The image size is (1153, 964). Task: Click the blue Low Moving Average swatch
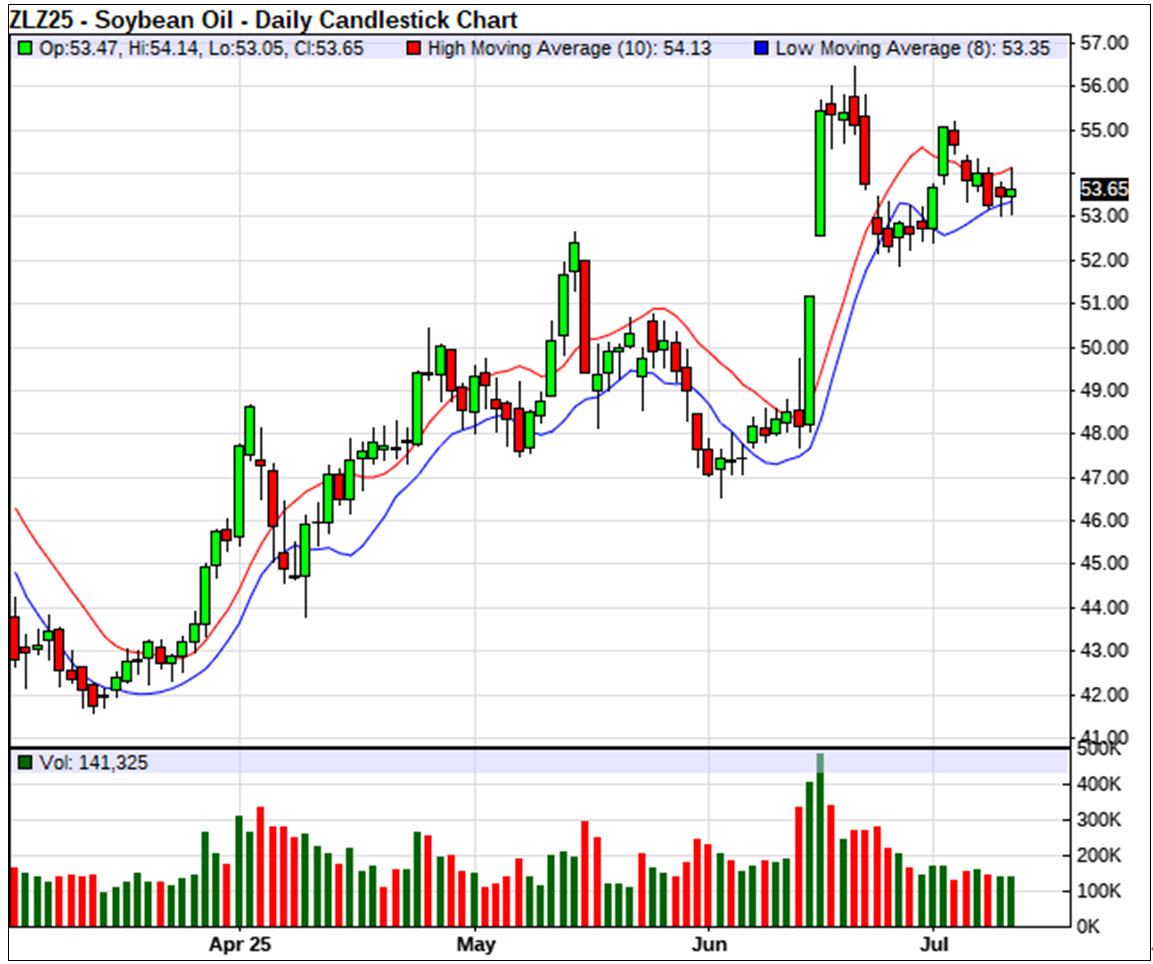763,48
